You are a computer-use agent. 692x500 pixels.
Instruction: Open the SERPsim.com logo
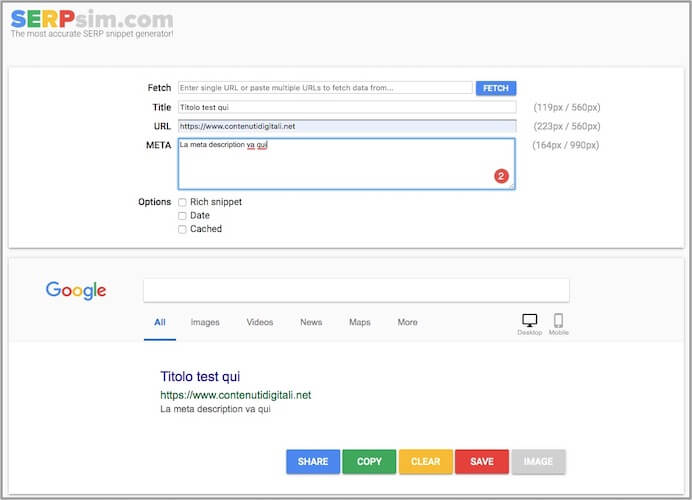[x=92, y=19]
